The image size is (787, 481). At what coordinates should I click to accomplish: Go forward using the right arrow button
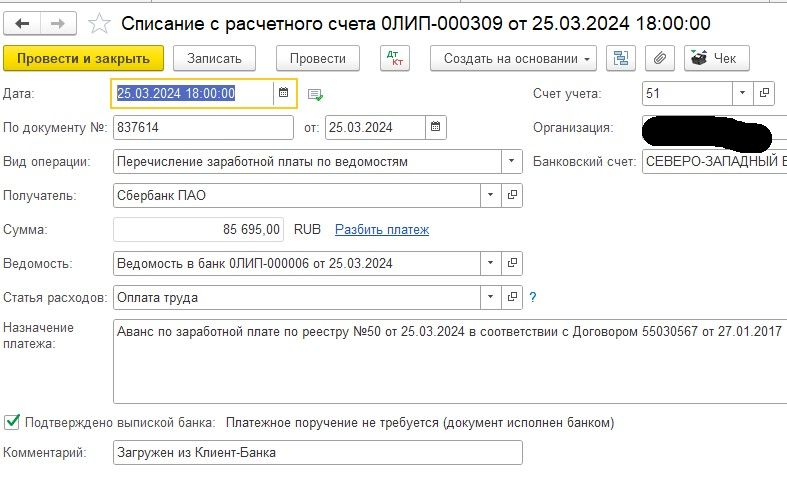[x=58, y=24]
